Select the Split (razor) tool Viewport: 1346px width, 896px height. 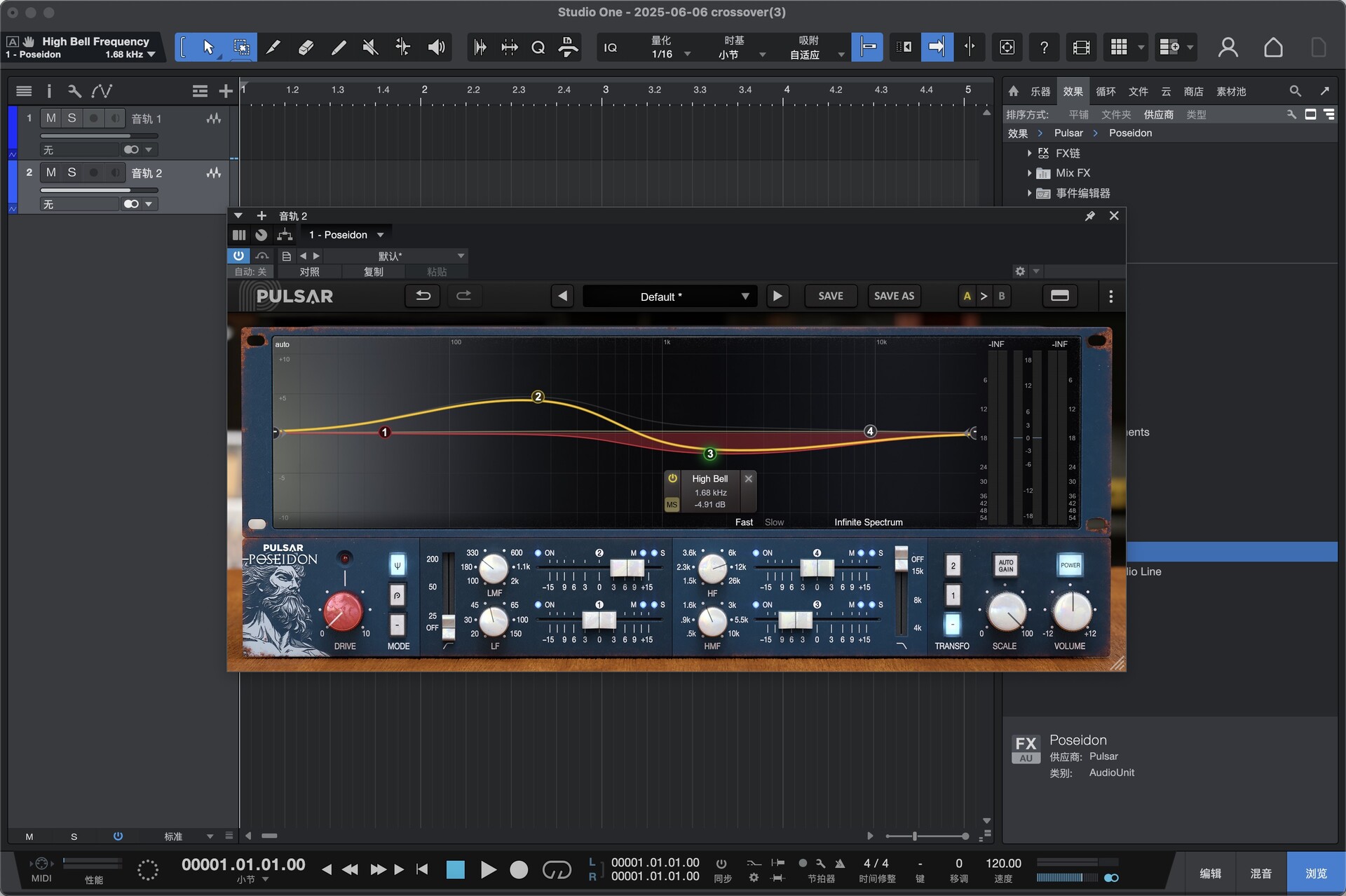click(x=273, y=47)
